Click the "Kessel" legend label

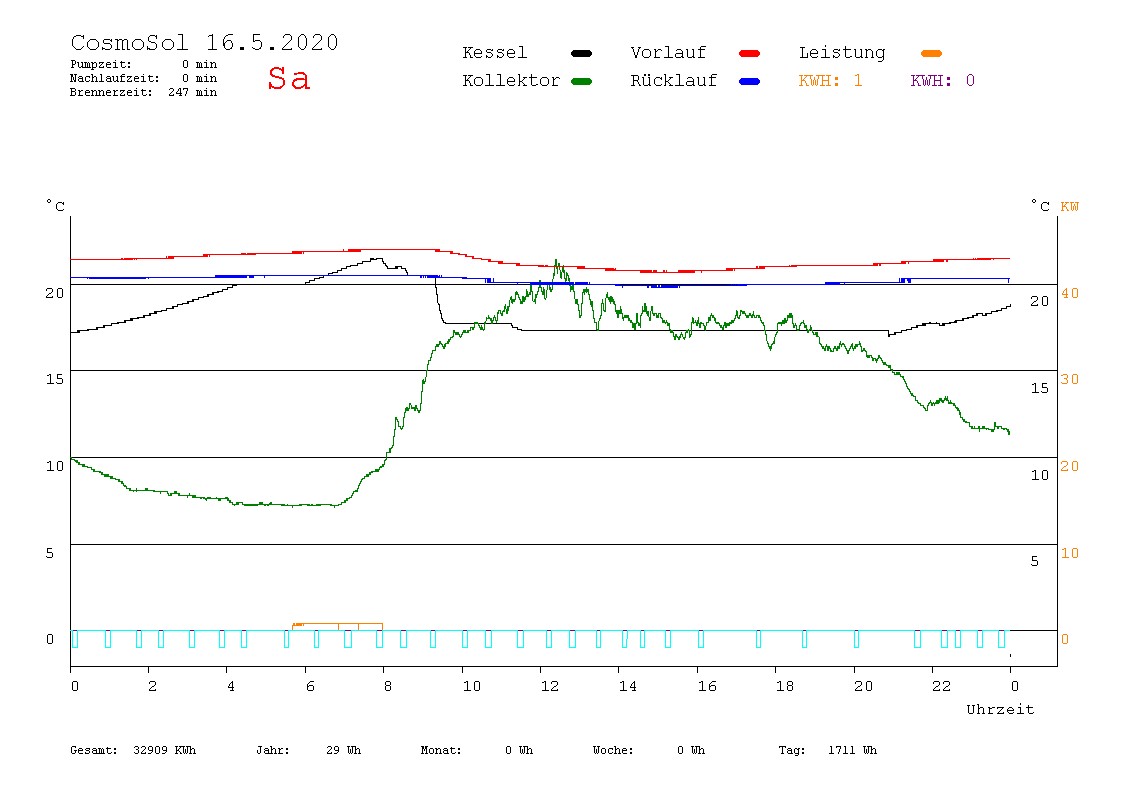point(494,53)
